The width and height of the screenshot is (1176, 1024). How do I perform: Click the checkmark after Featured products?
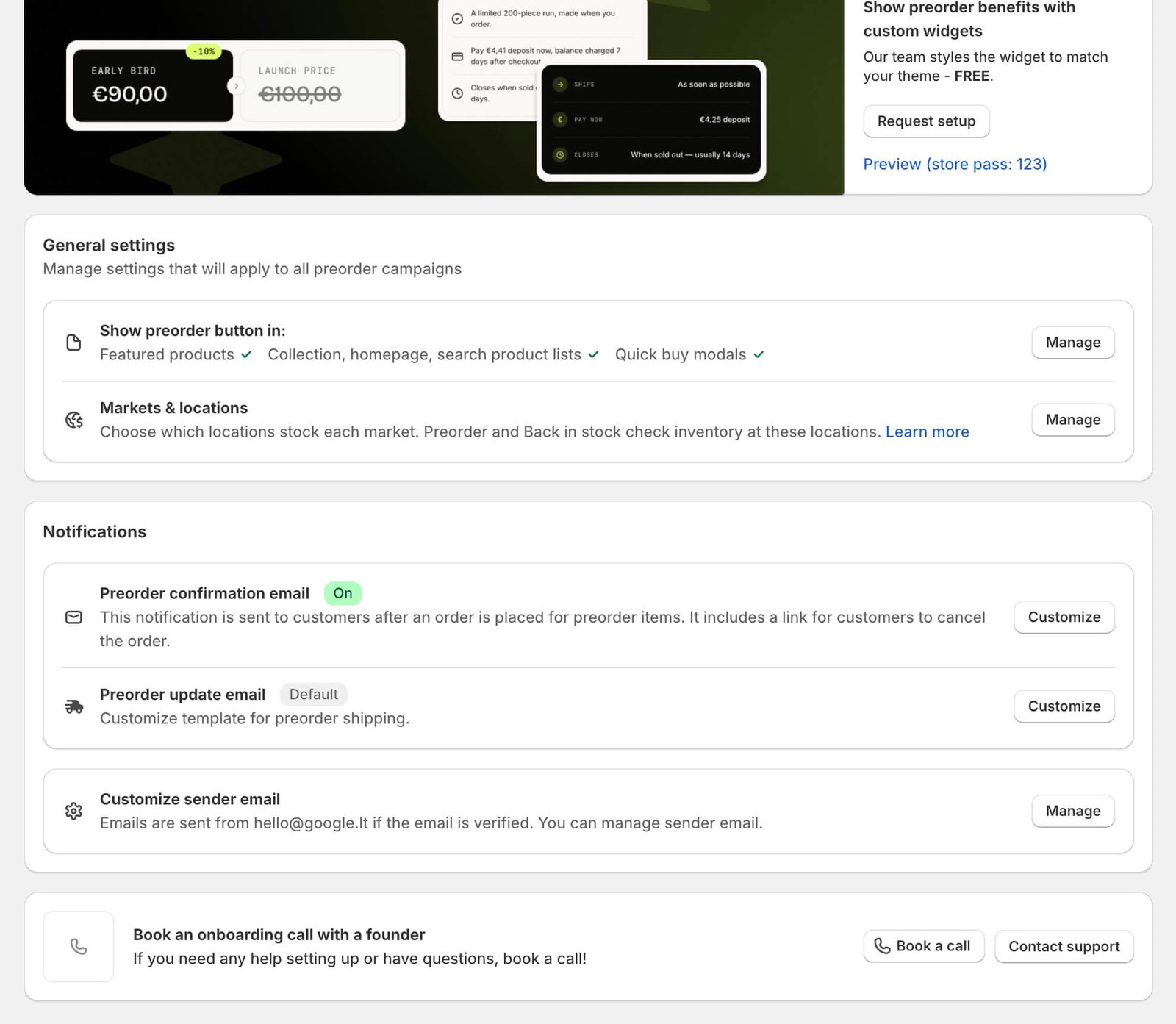[246, 354]
